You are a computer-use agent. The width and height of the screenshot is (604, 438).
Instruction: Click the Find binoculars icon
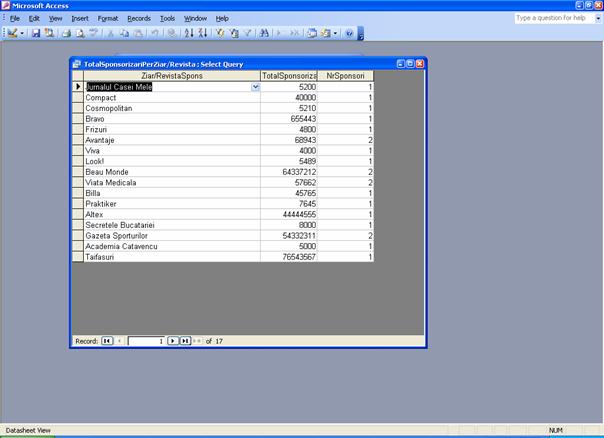click(264, 33)
